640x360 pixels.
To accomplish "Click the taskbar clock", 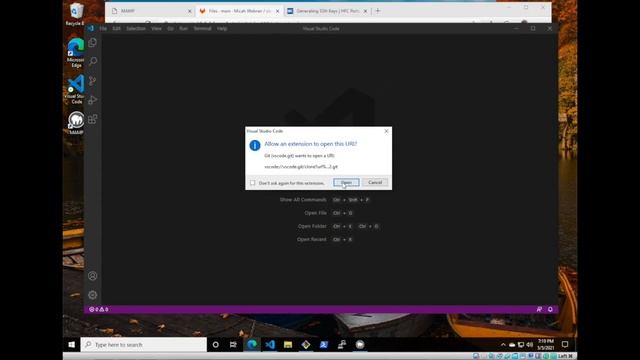I will pos(546,344).
